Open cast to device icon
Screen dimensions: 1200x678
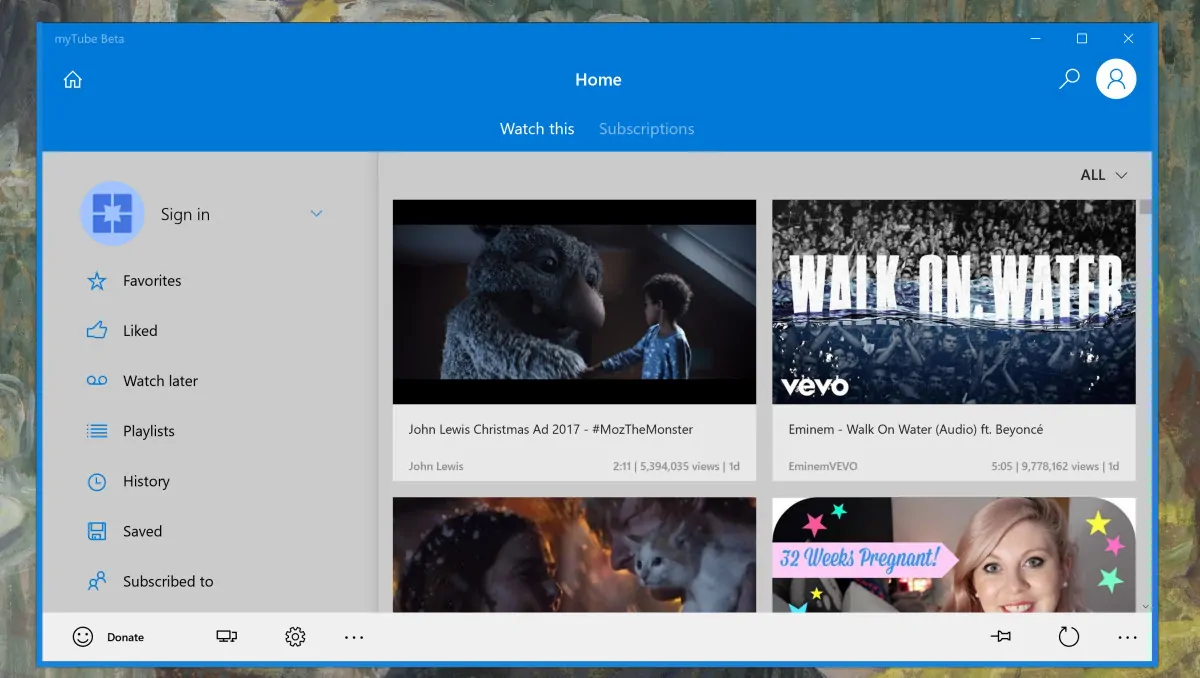tap(227, 637)
